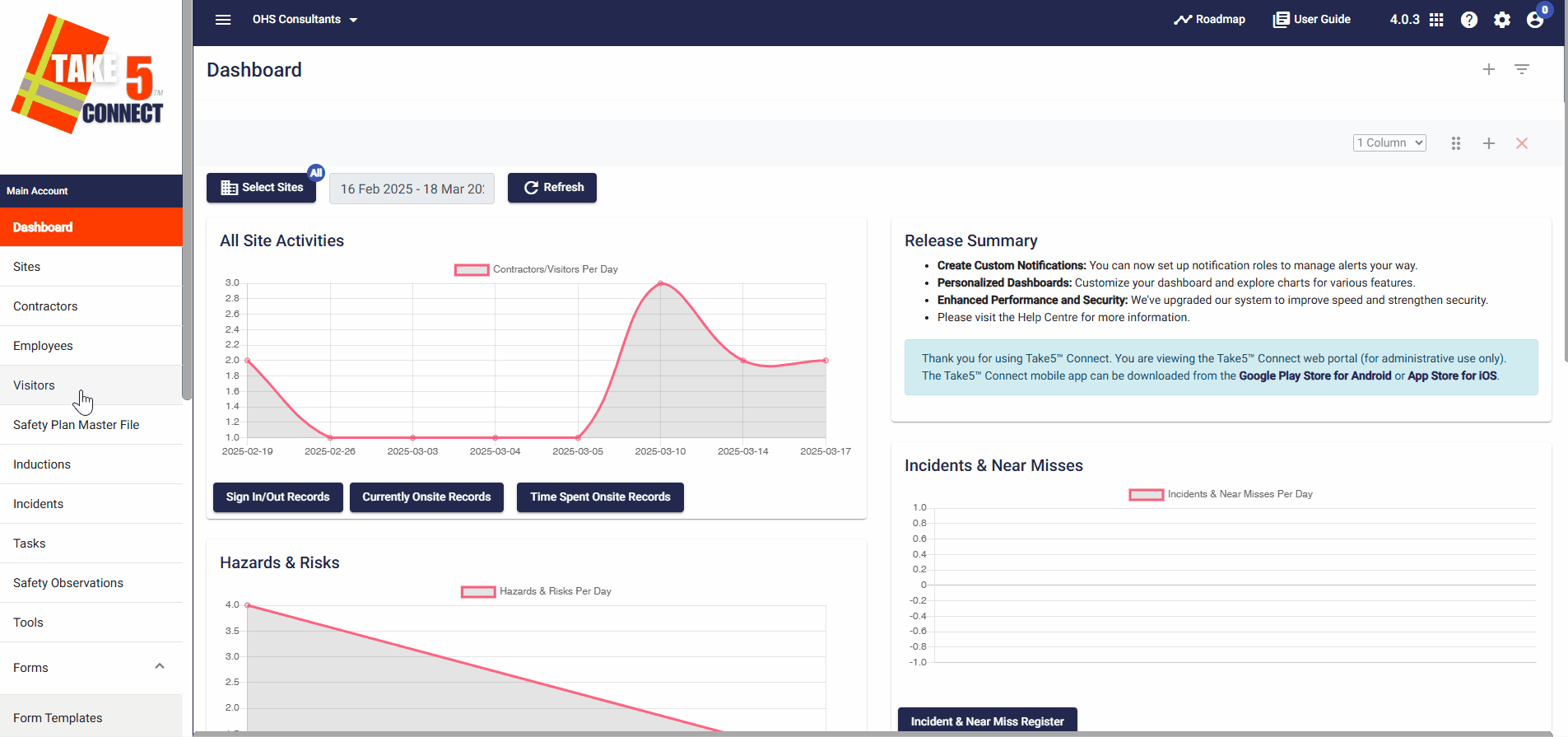This screenshot has height=737, width=1568.
Task: Open the apps grid icon
Action: (x=1436, y=20)
